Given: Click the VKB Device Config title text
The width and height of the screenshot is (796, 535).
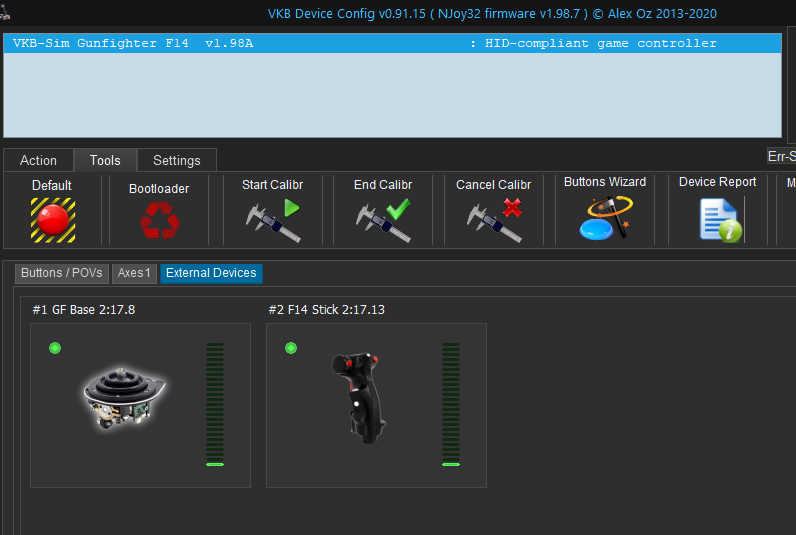Looking at the screenshot, I should 492,14.
